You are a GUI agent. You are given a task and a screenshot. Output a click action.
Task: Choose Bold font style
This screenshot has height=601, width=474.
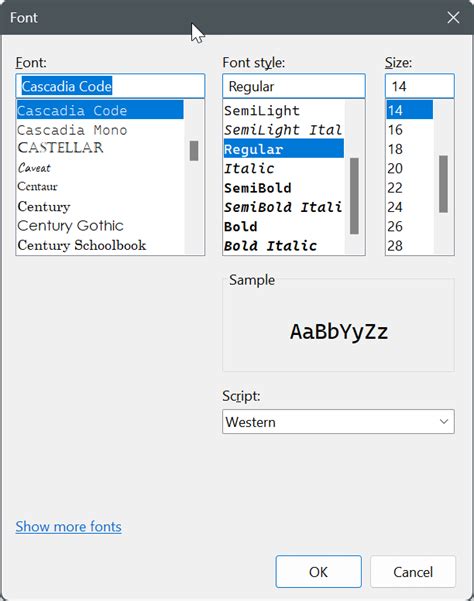pyautogui.click(x=284, y=226)
